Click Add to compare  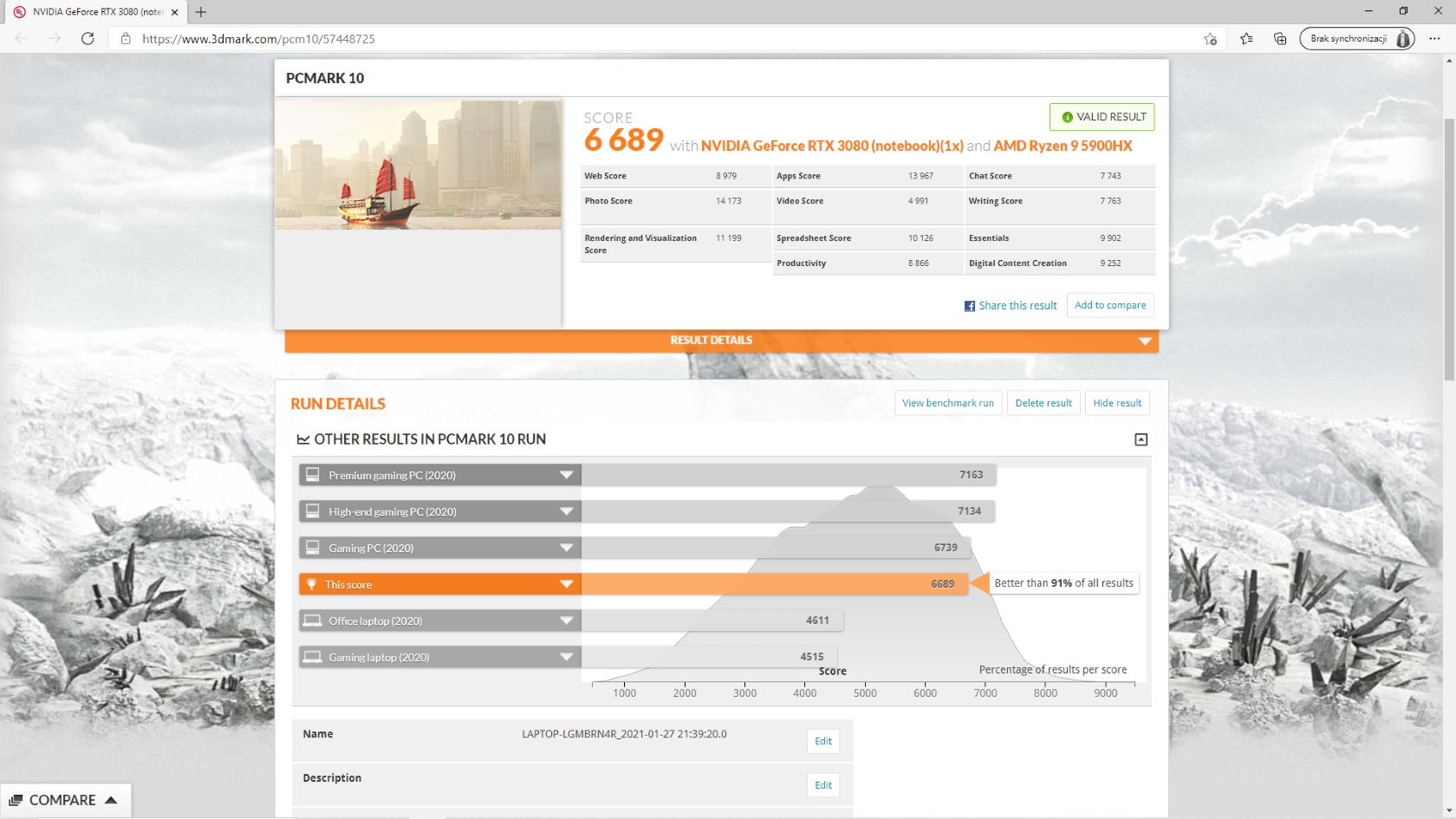coord(1110,305)
